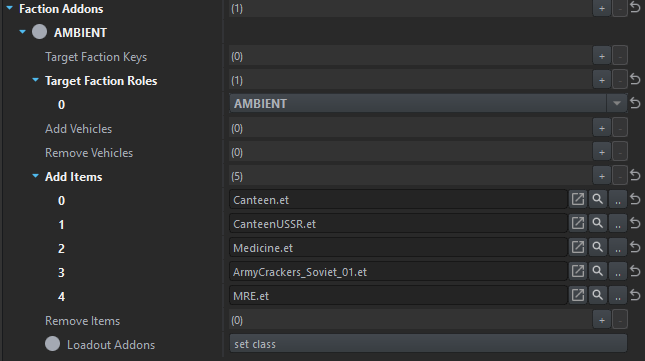The image size is (645, 361).
Task: Browse for file on CanteenUSSR.et row
Action: 618,223
